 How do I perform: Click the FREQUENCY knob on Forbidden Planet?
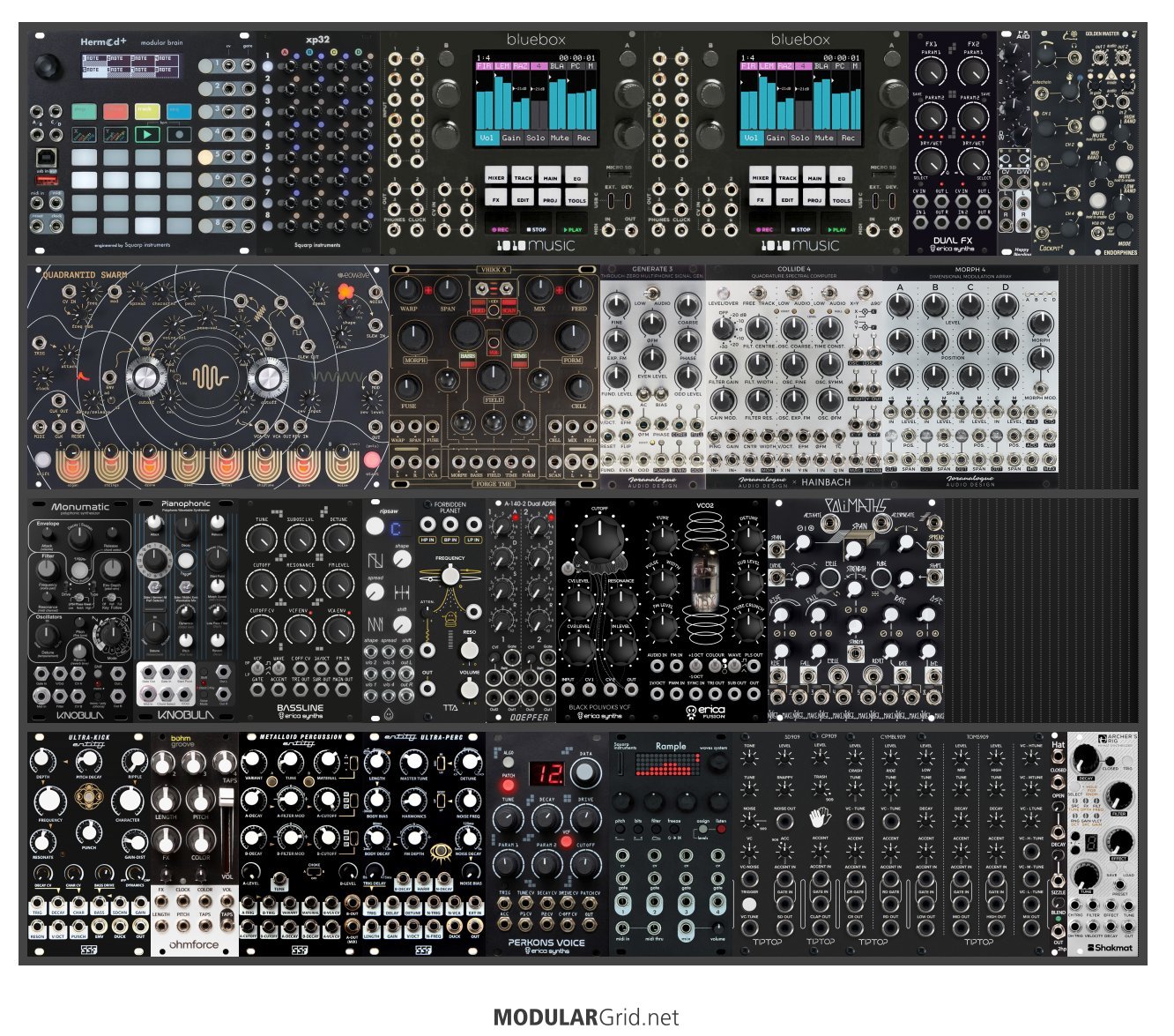coord(450,575)
